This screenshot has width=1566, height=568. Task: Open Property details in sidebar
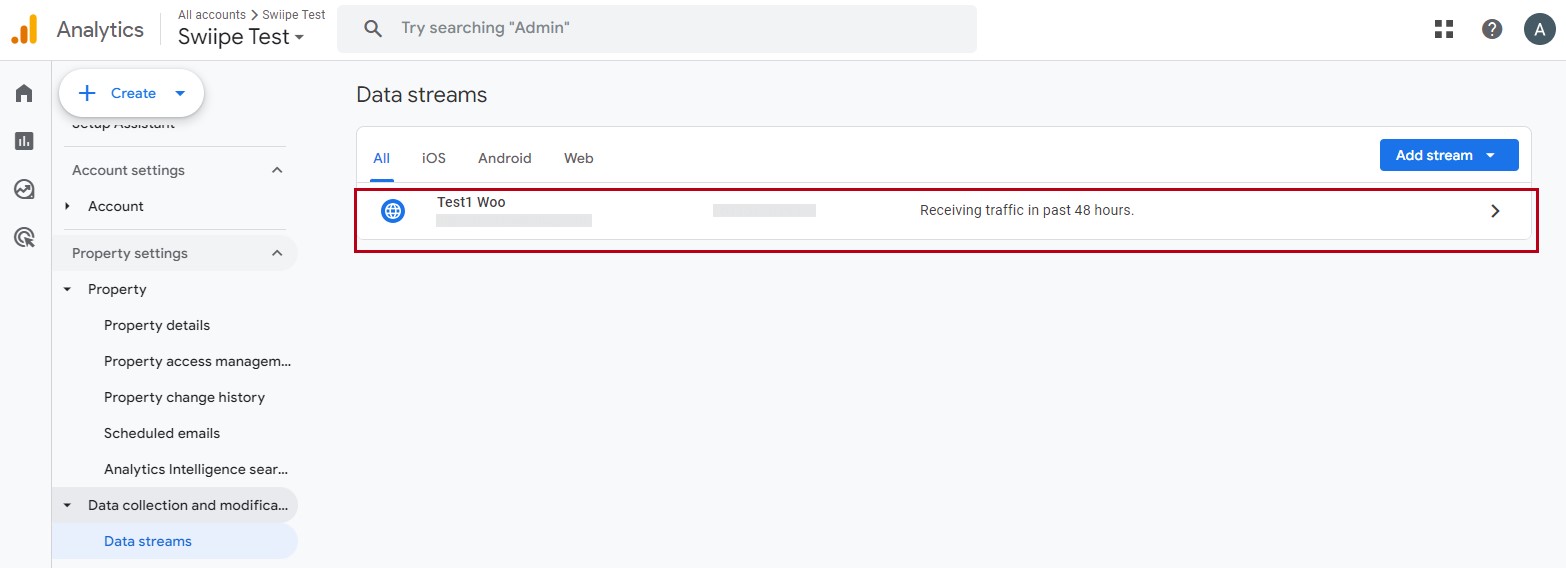coord(157,325)
